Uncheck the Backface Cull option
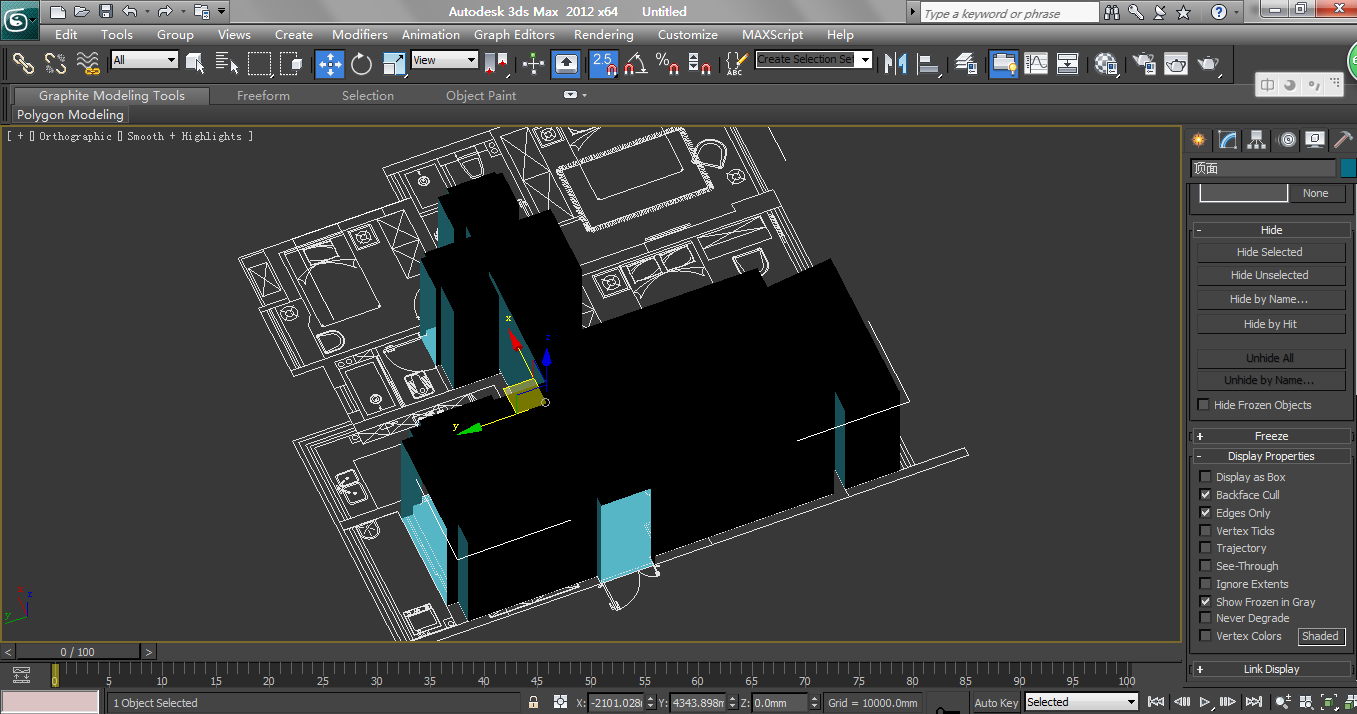1357x714 pixels. [1204, 494]
